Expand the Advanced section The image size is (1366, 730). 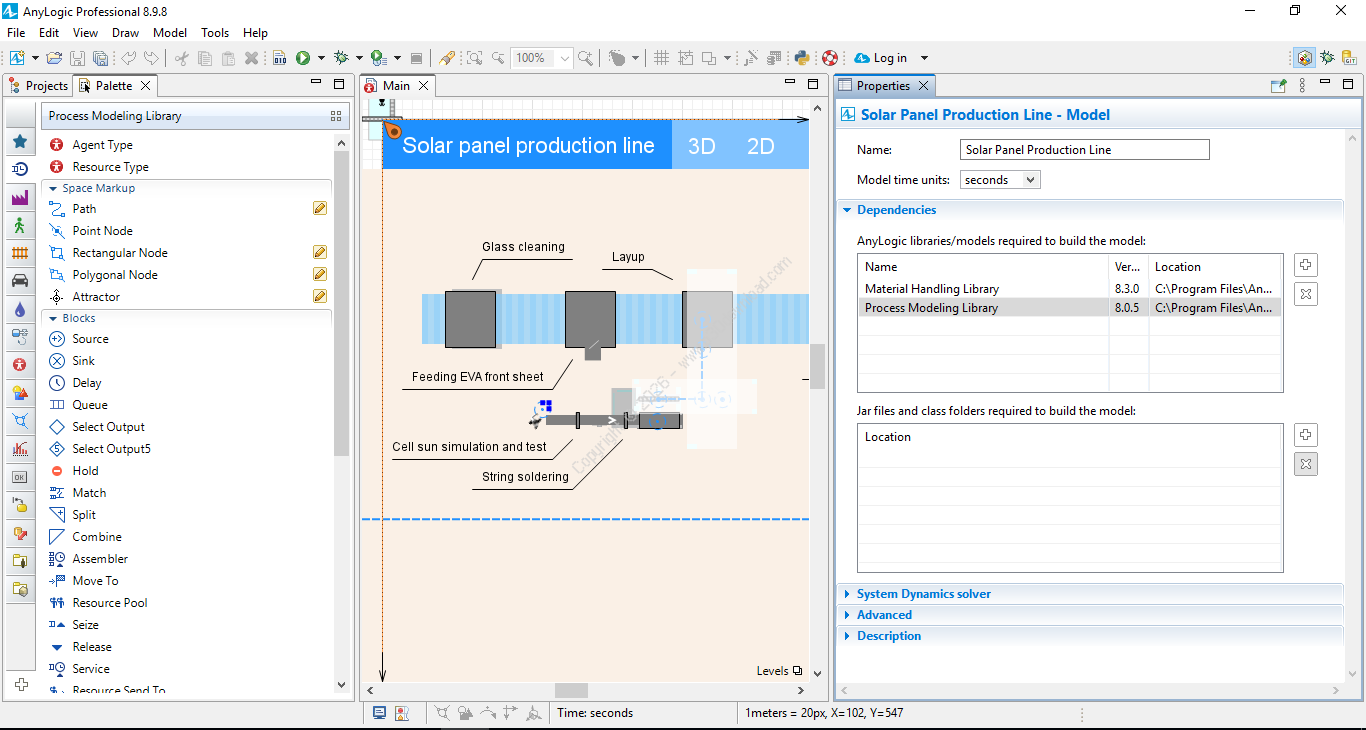point(847,615)
